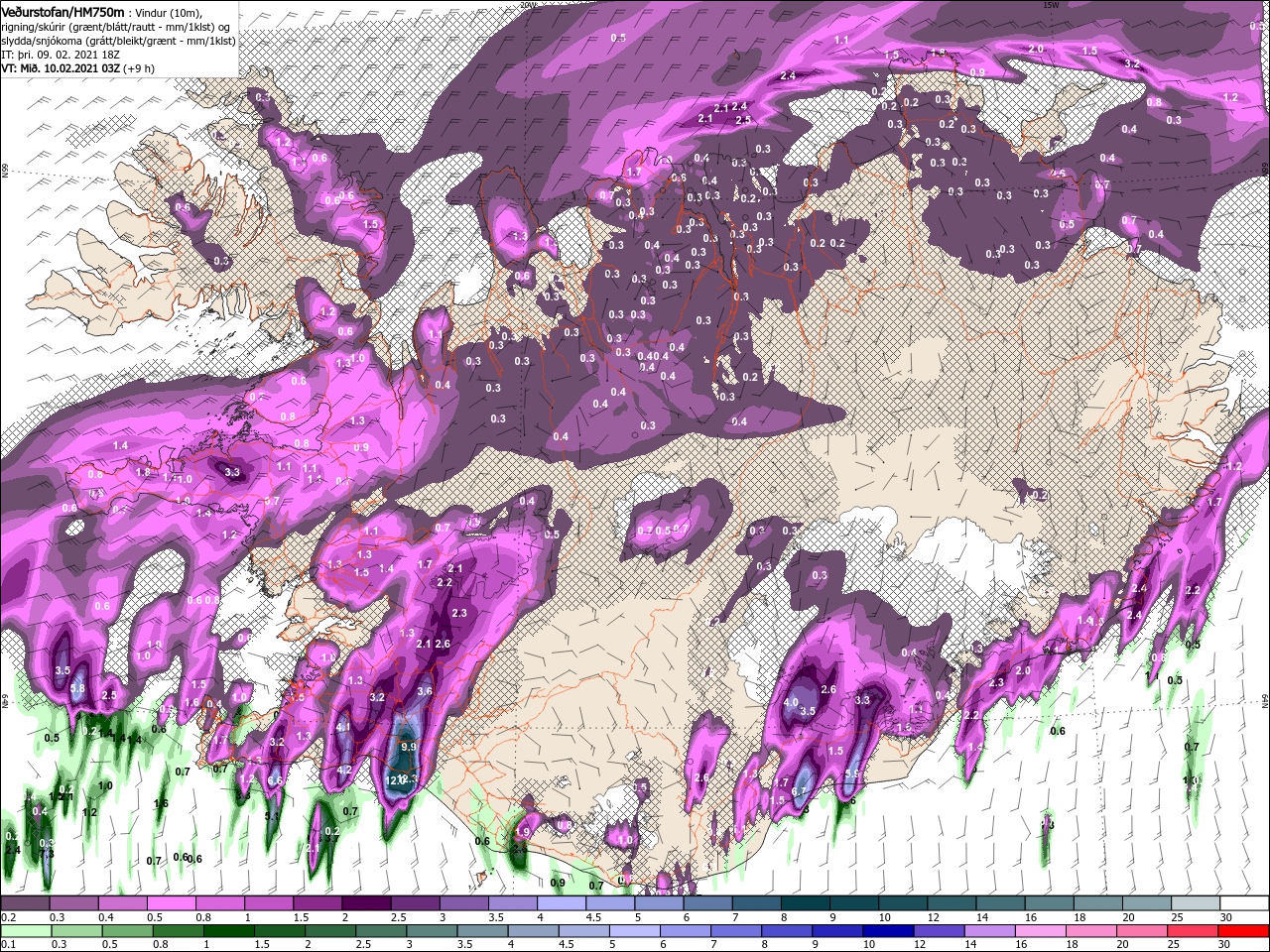Pick the grey-teal 16 snow scale swatch
1270x952 pixels.
(1050, 901)
